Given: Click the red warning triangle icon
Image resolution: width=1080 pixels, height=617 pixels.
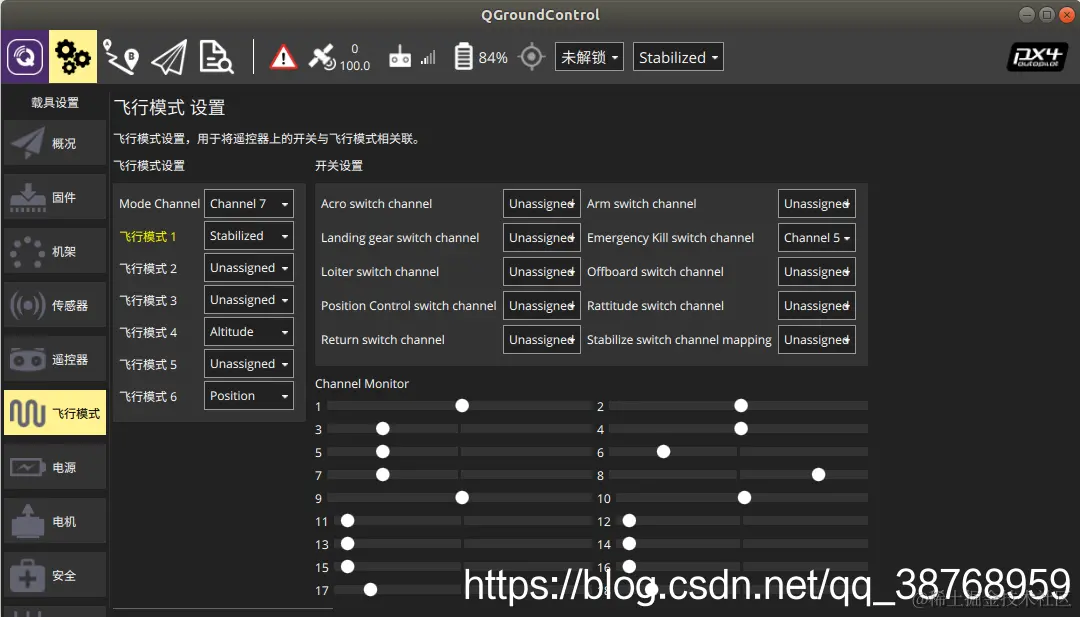Looking at the screenshot, I should pos(283,57).
